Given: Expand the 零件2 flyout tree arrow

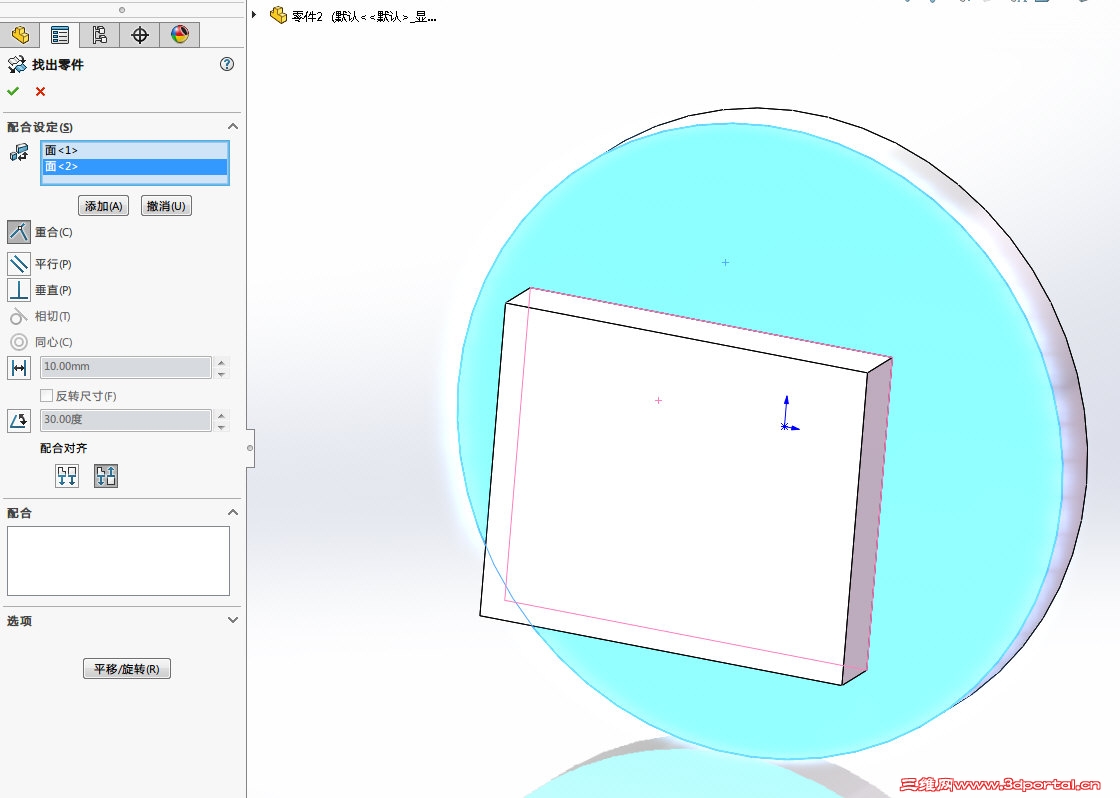Looking at the screenshot, I should pyautogui.click(x=254, y=14).
